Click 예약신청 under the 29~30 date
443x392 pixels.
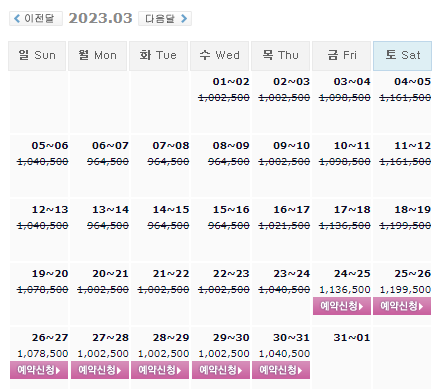(221, 370)
